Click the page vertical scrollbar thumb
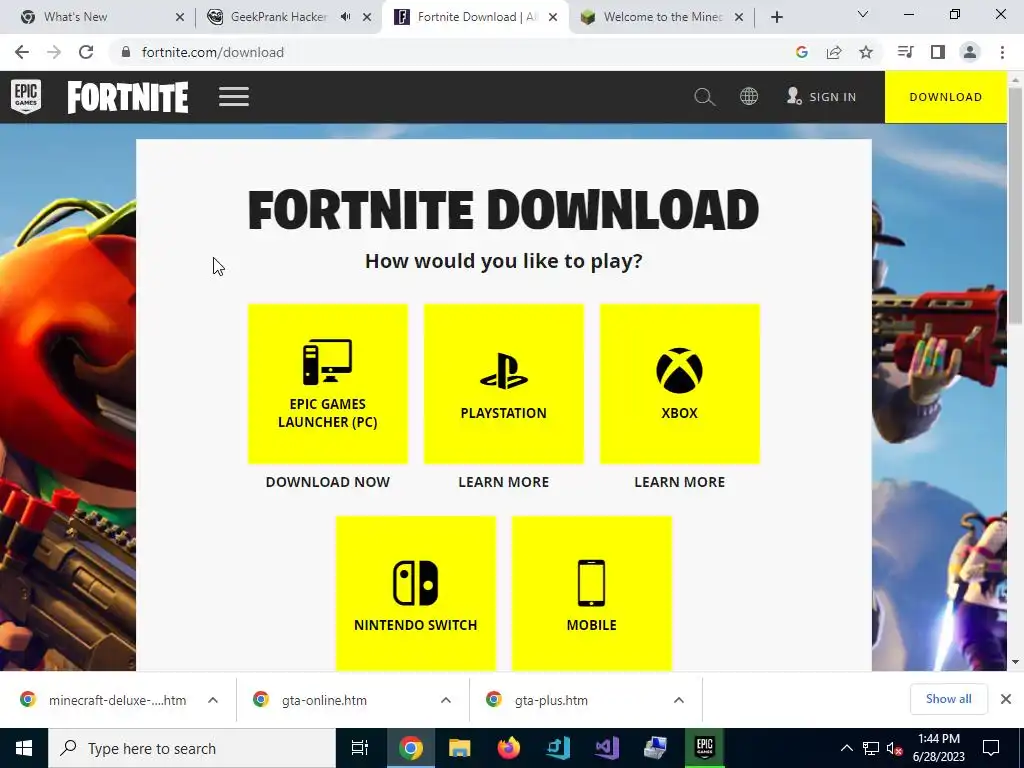 point(1016,205)
